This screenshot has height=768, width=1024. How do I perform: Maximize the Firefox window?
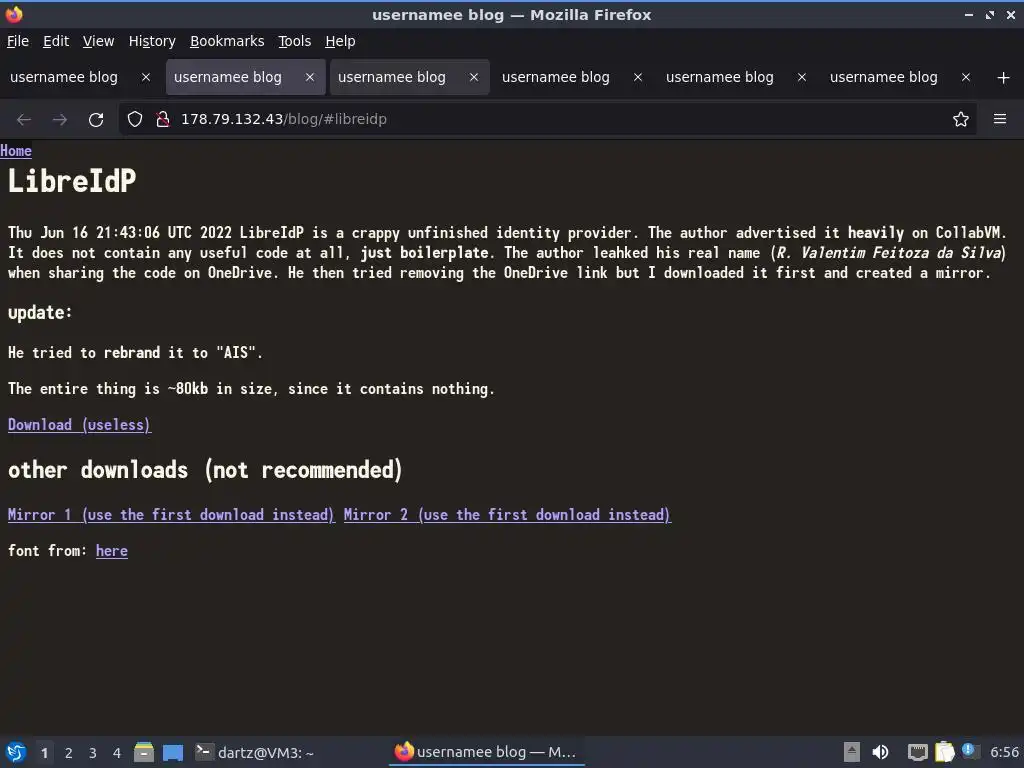989,14
